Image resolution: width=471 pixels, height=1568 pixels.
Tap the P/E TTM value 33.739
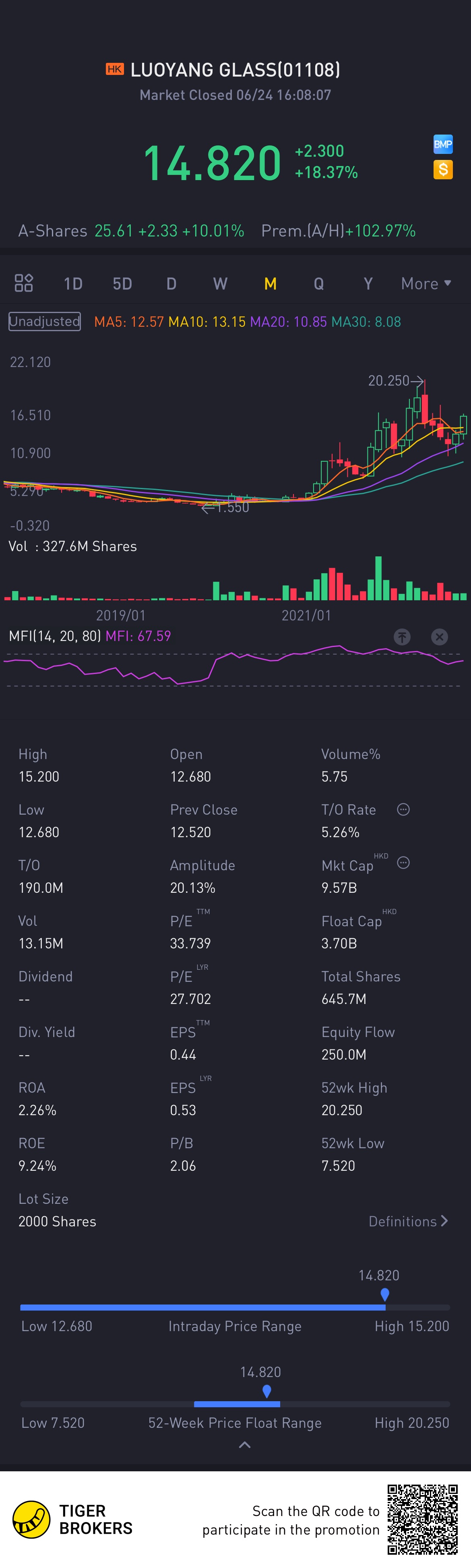[x=190, y=944]
